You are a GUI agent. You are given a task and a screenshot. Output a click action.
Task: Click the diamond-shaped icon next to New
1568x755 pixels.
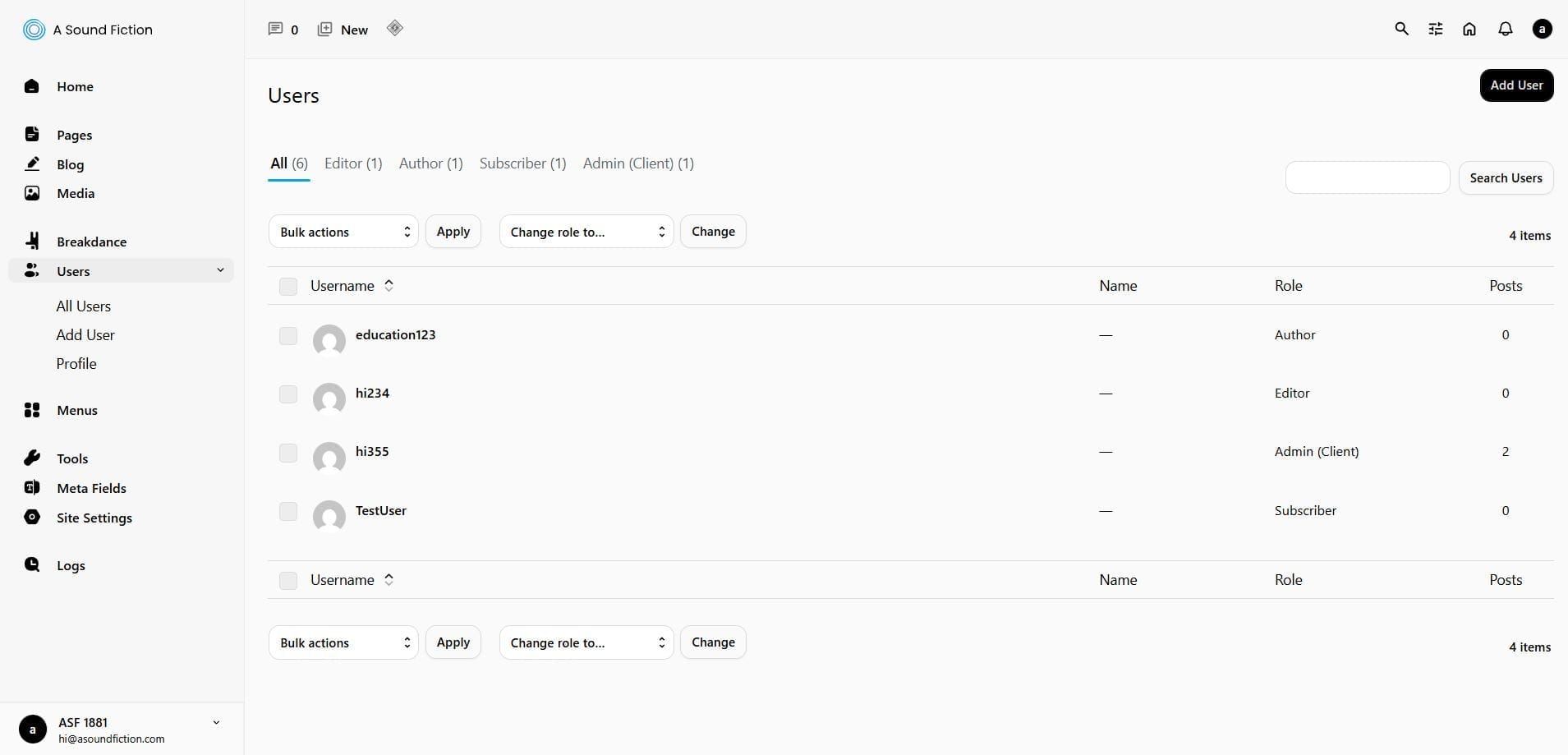[395, 28]
